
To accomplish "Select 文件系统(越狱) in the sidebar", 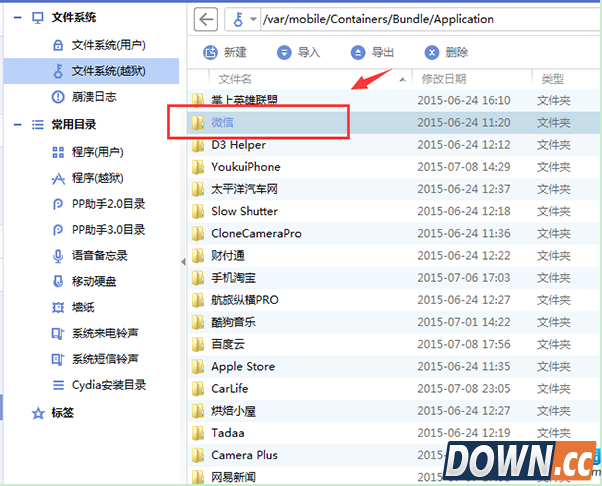I will pyautogui.click(x=91, y=71).
